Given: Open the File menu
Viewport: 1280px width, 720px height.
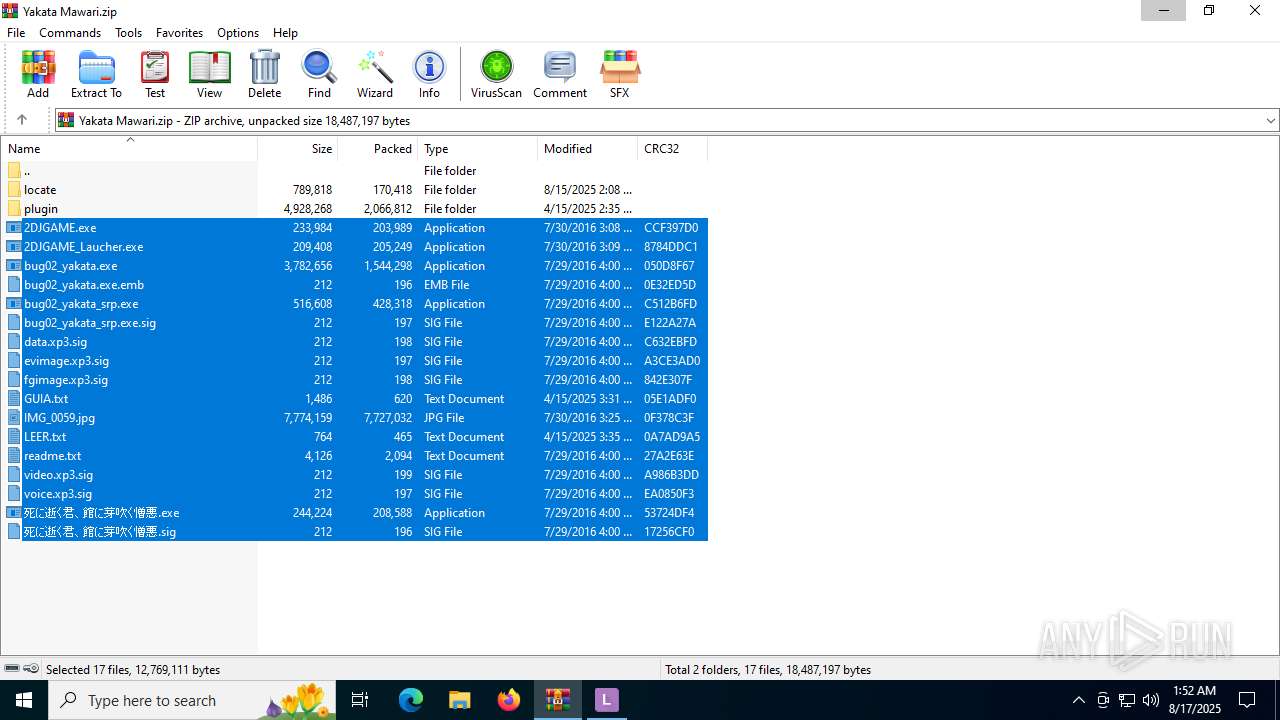Looking at the screenshot, I should pos(16,32).
